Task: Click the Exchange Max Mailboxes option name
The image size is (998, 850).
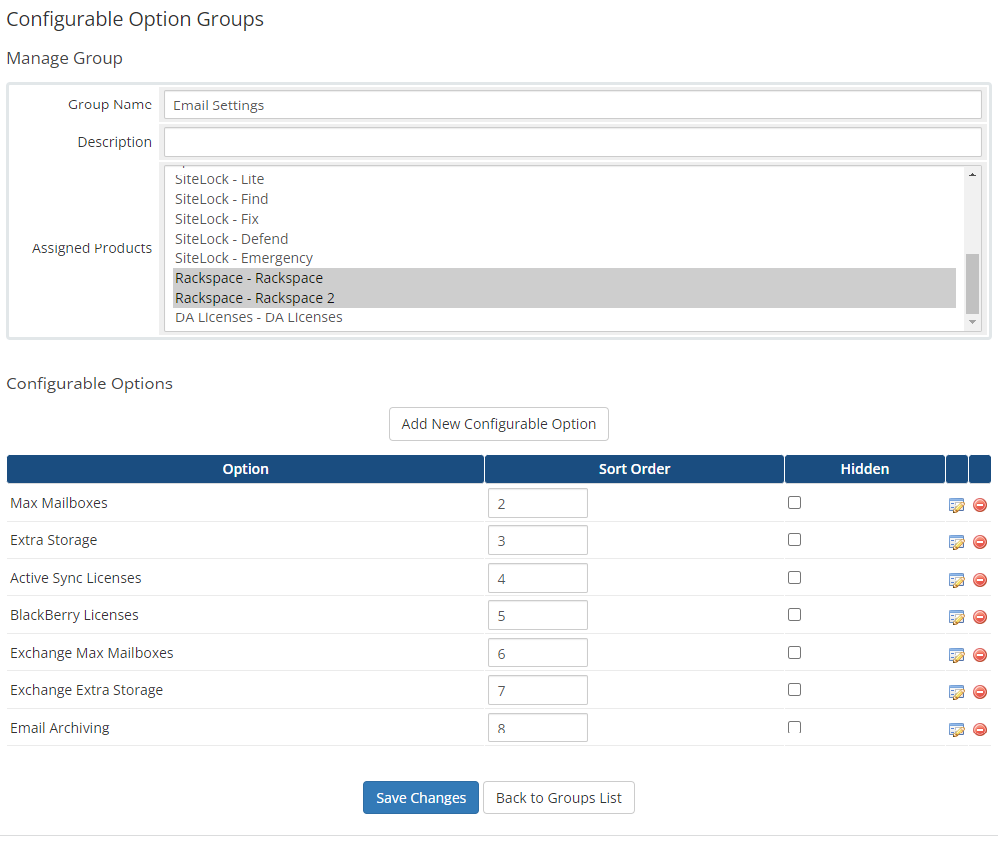Action: click(92, 653)
